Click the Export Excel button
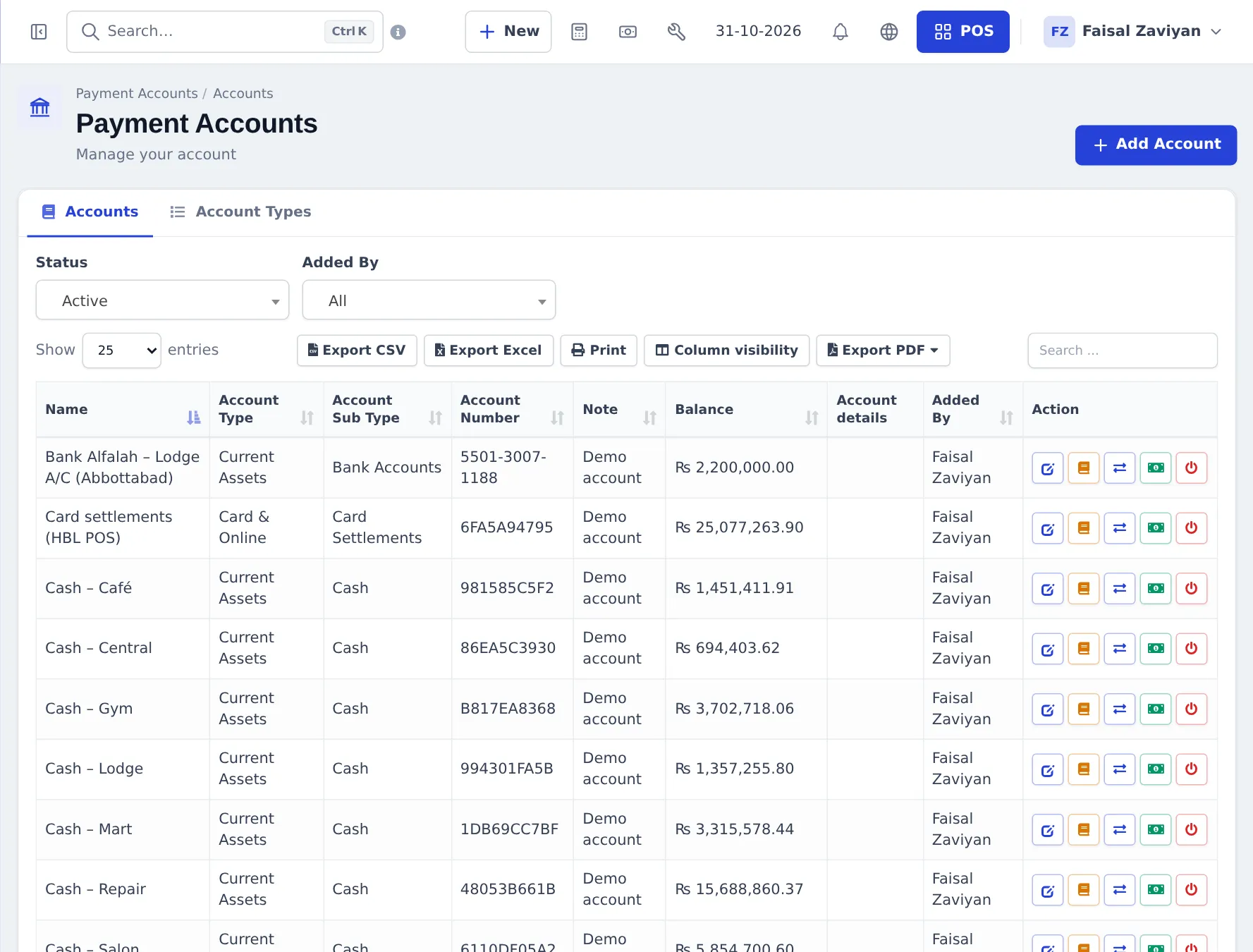 pos(489,350)
